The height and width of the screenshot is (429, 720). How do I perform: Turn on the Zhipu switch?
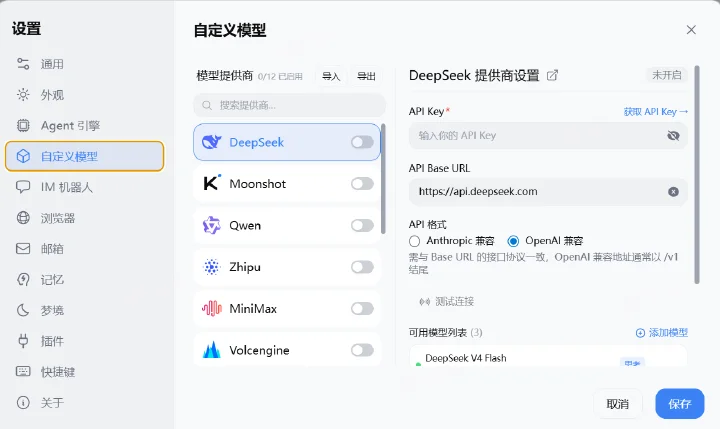362,267
